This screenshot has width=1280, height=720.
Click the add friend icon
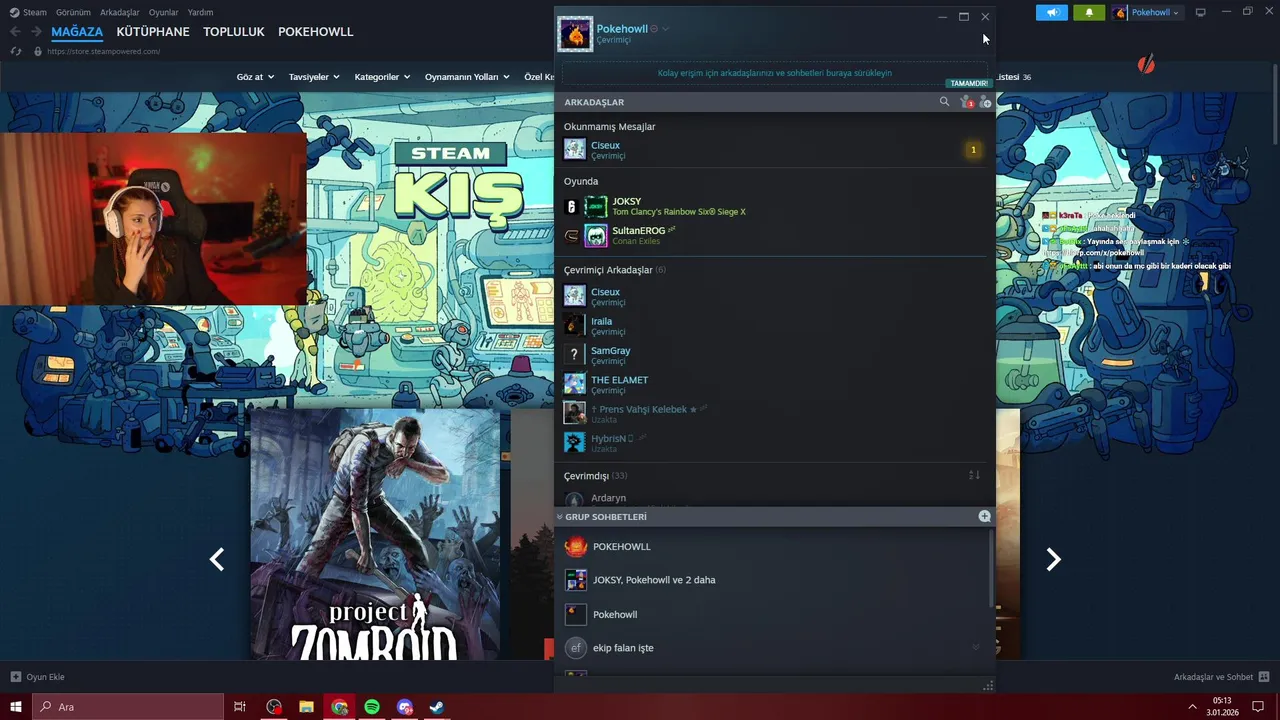point(985,102)
